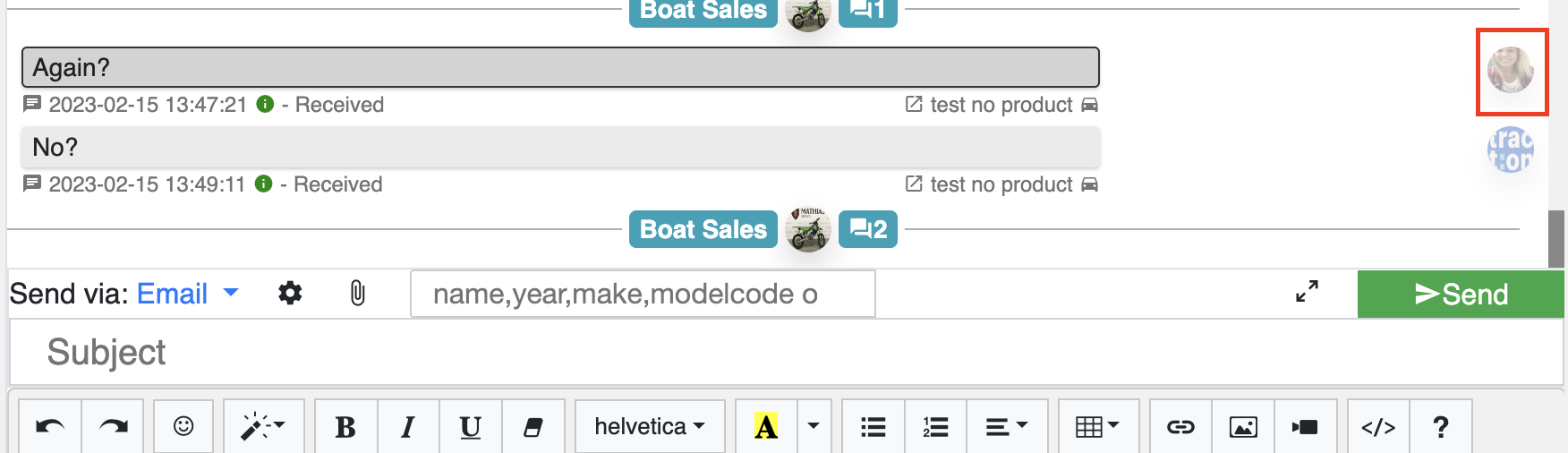Click the lower Boat Sales label

[x=703, y=229]
